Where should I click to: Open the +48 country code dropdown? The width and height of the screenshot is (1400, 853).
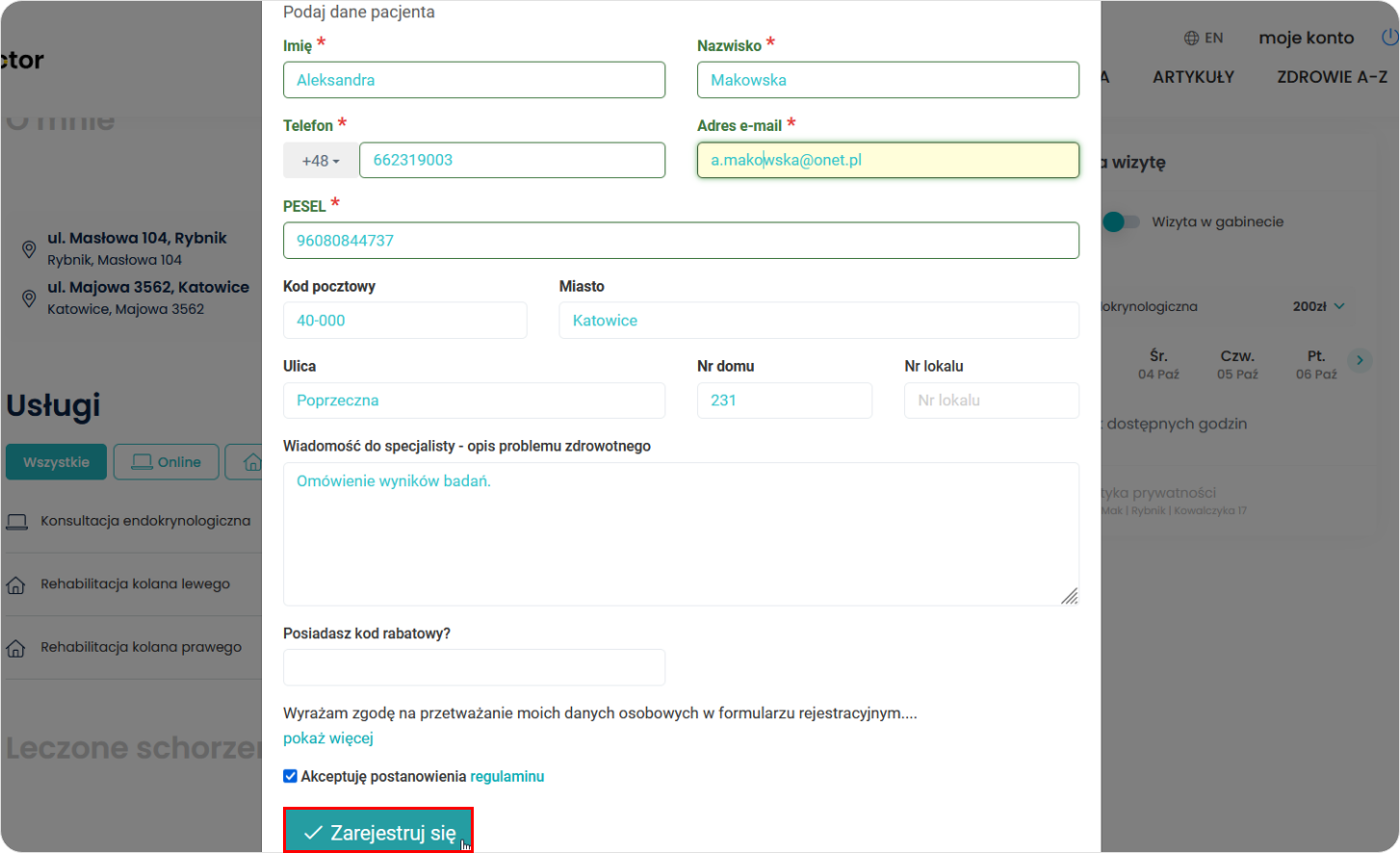coord(321,161)
